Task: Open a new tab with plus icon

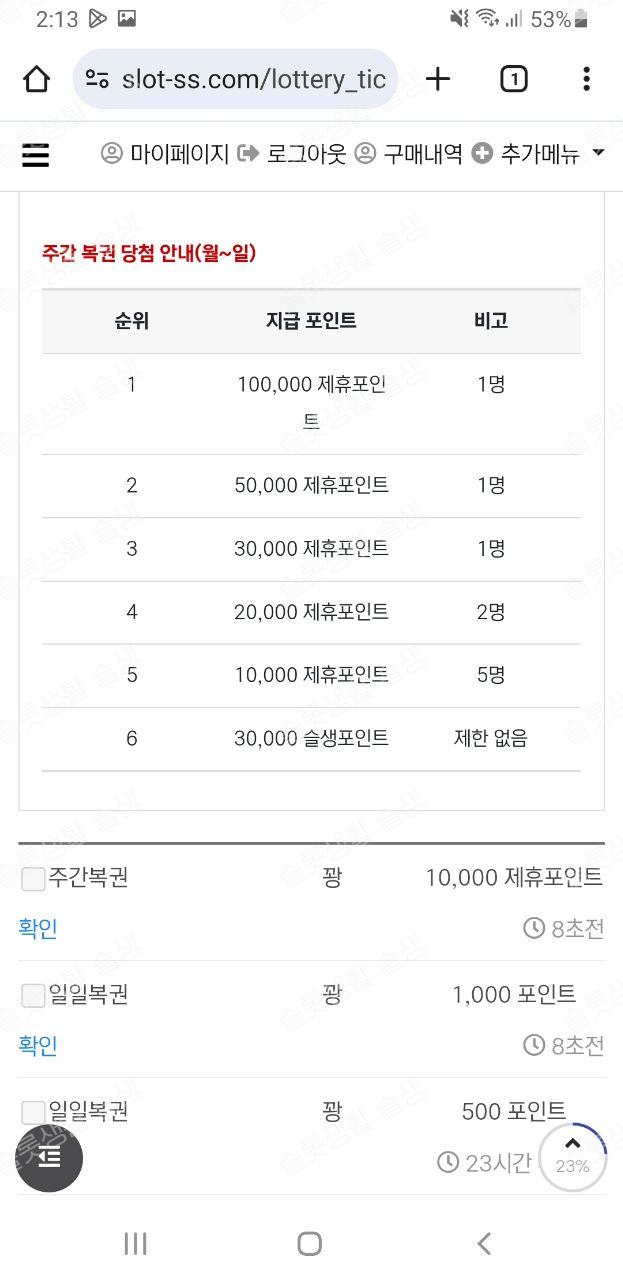Action: [438, 79]
